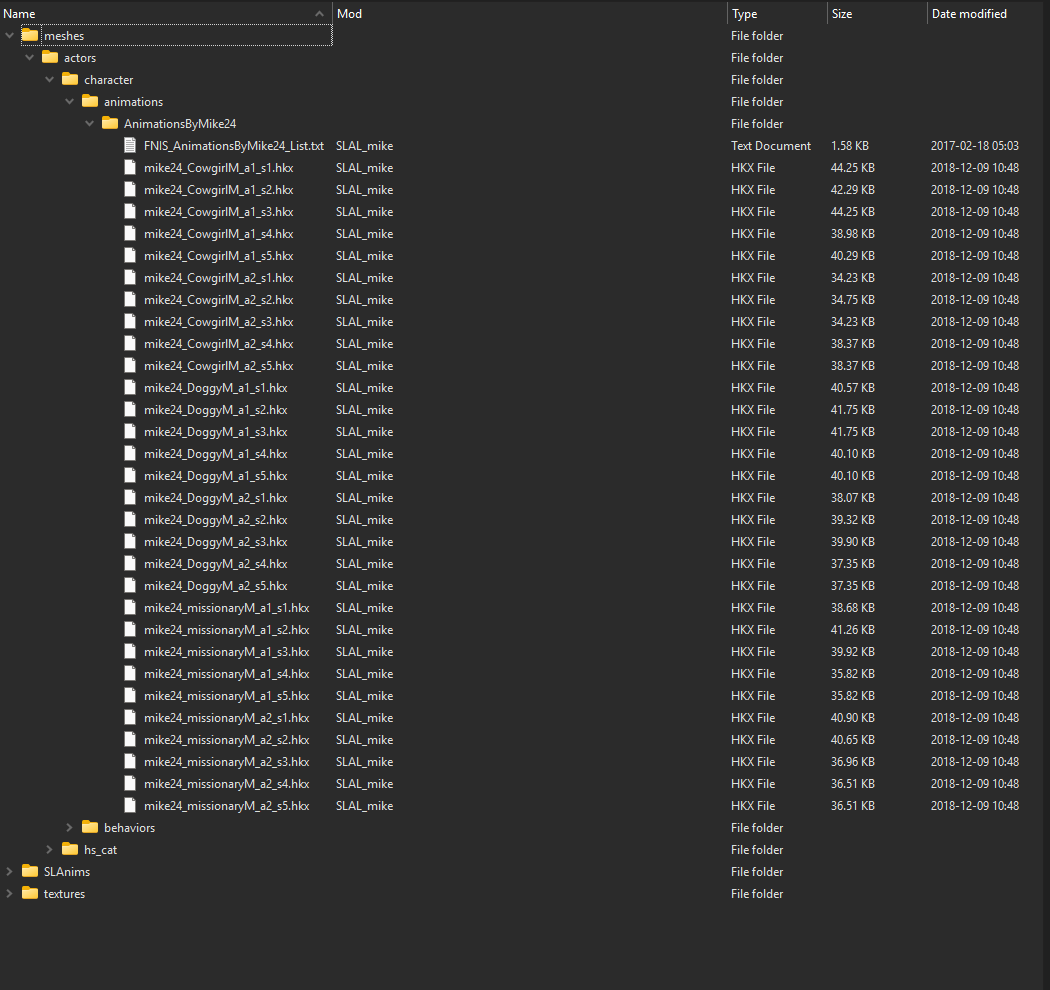Expand the SLAnims folder
Viewport: 1050px width, 990px height.
pyautogui.click(x=9, y=872)
